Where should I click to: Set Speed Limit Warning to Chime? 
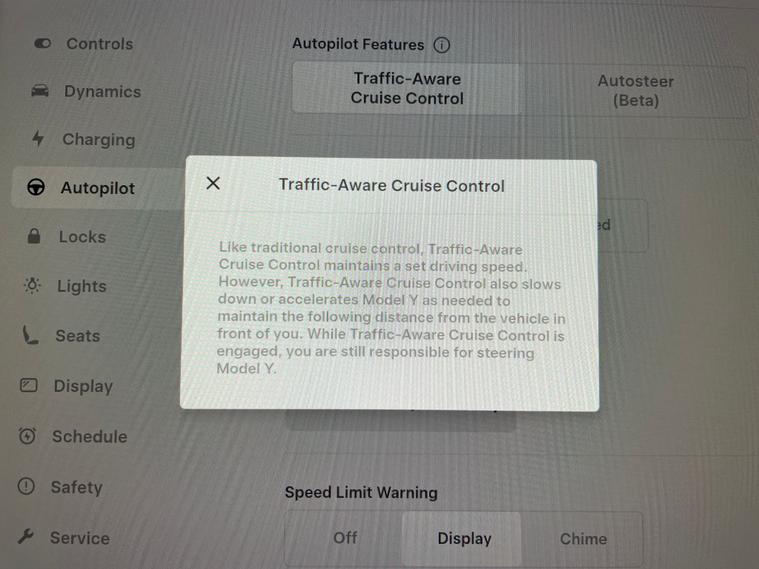tap(583, 539)
